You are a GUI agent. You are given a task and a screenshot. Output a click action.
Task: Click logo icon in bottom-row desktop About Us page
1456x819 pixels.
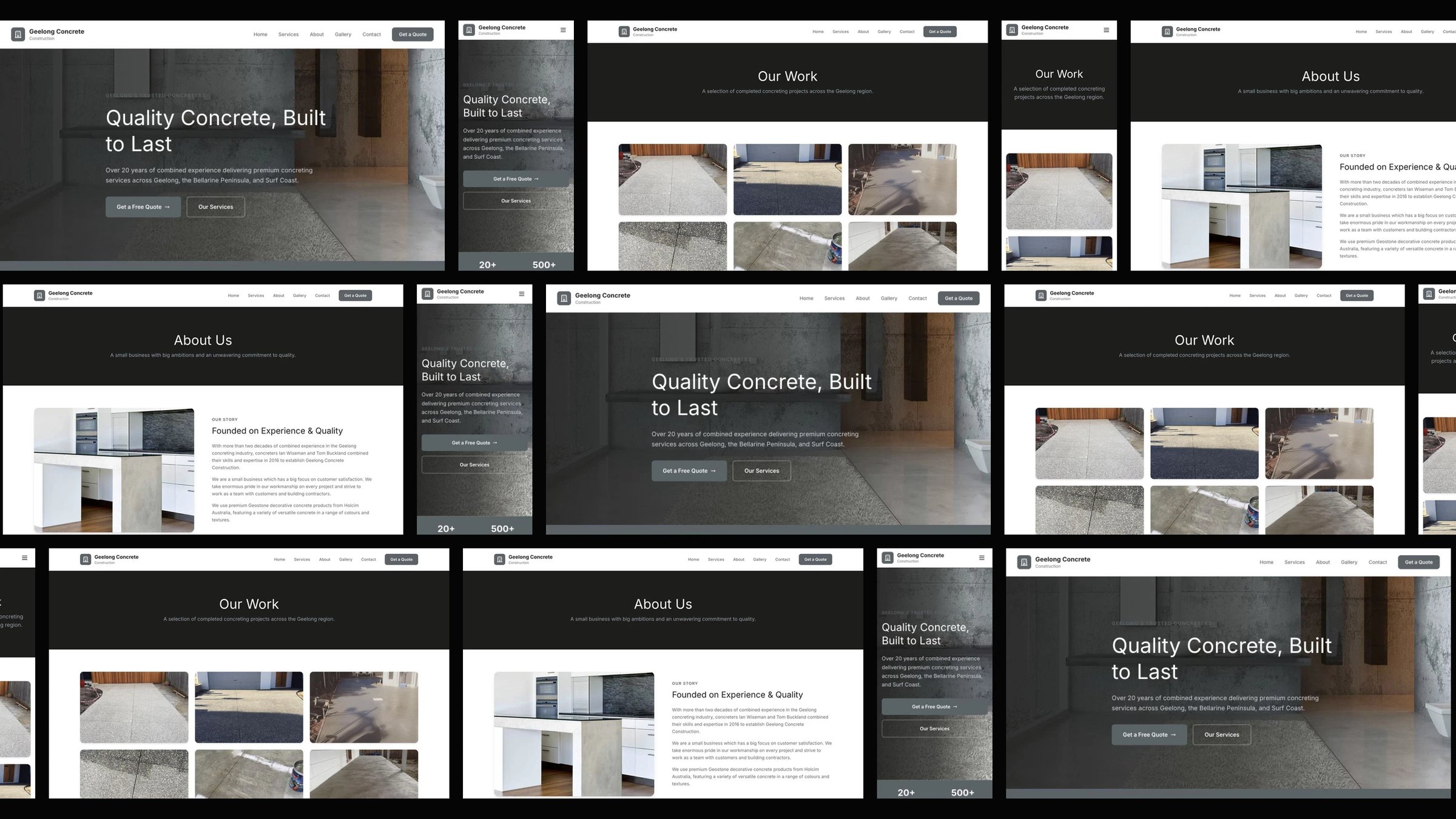[499, 559]
